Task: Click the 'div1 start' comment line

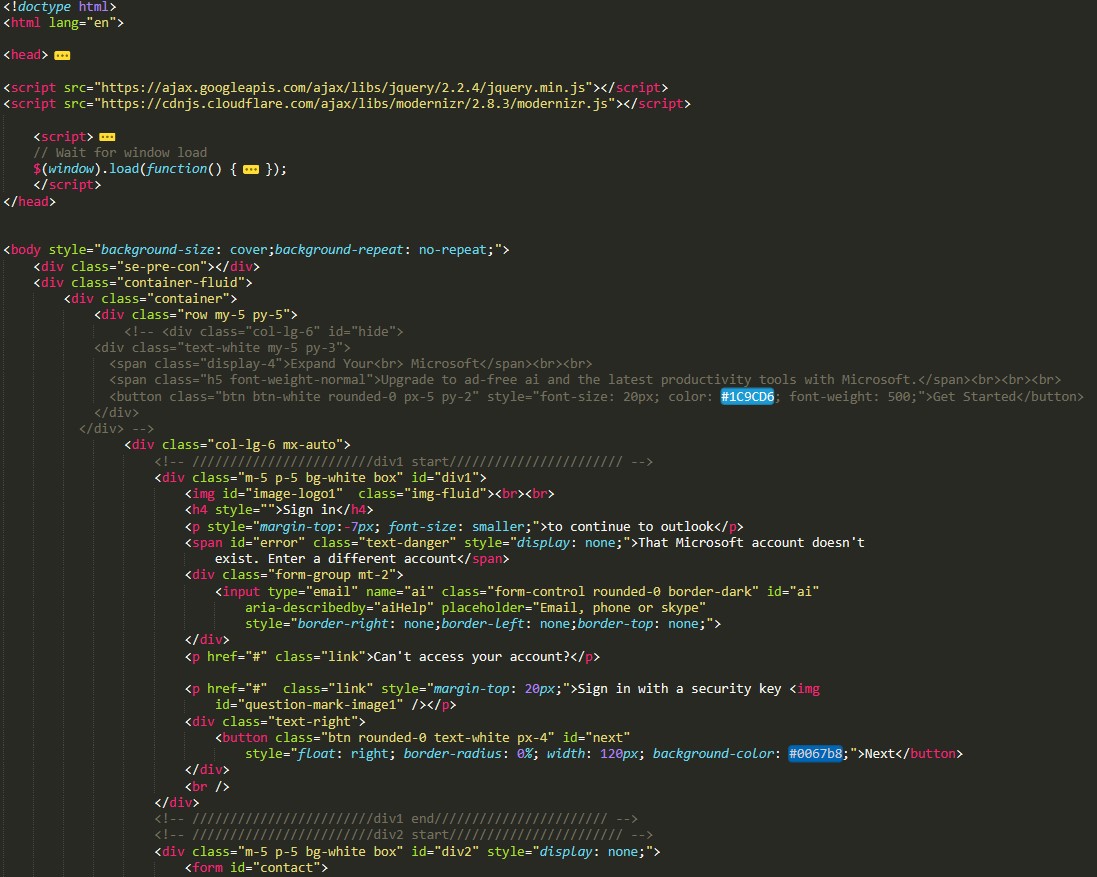Action: [404, 462]
